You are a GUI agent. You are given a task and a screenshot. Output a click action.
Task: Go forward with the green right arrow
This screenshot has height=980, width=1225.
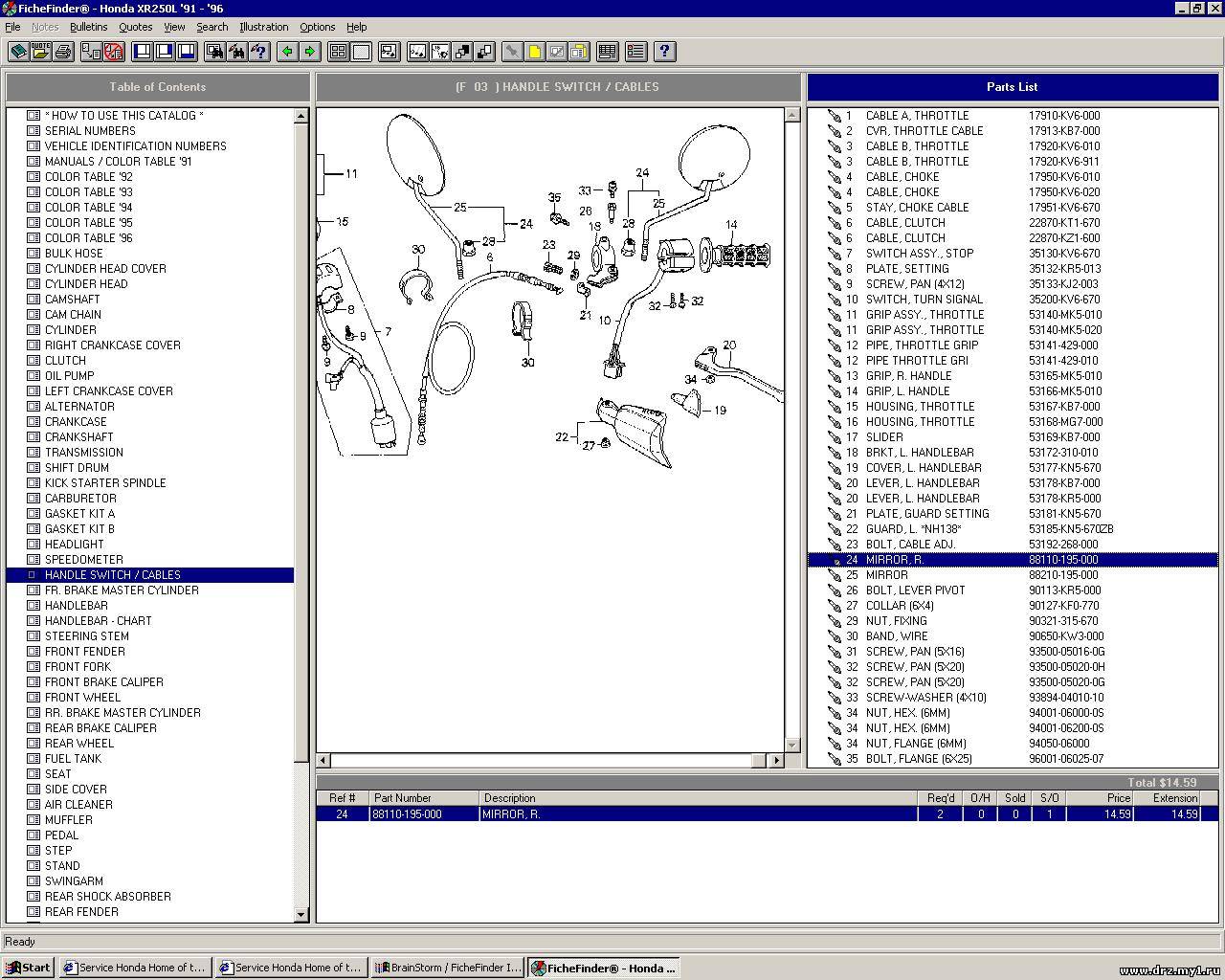[x=309, y=52]
